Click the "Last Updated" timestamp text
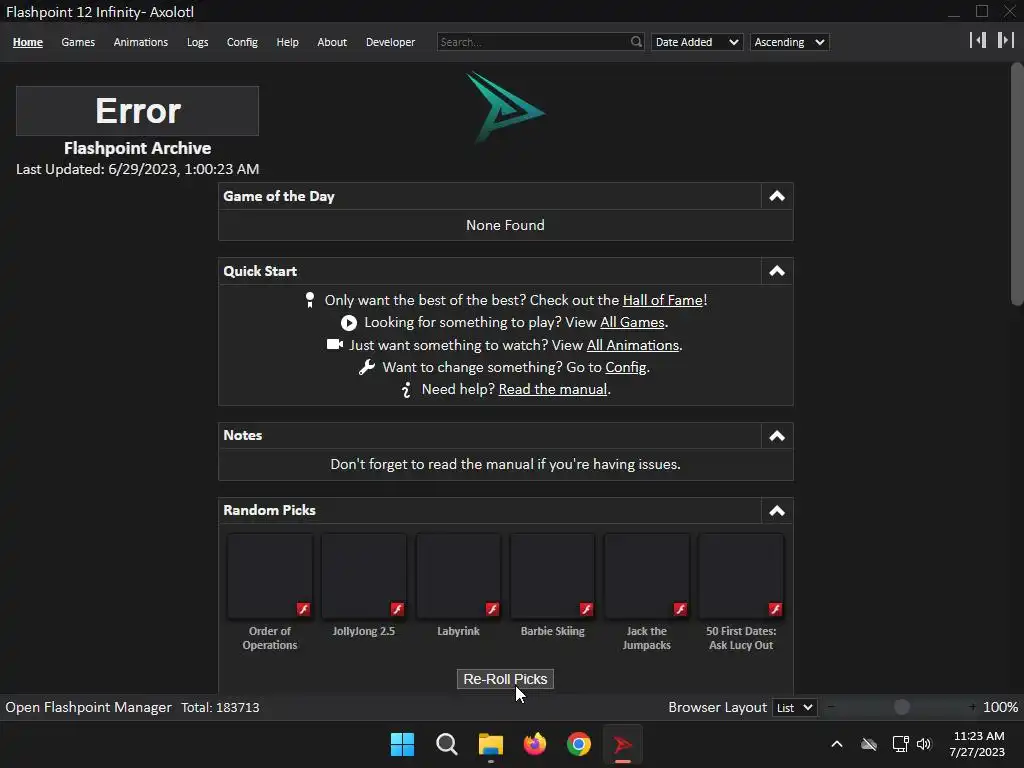The height and width of the screenshot is (768, 1024). 137,169
